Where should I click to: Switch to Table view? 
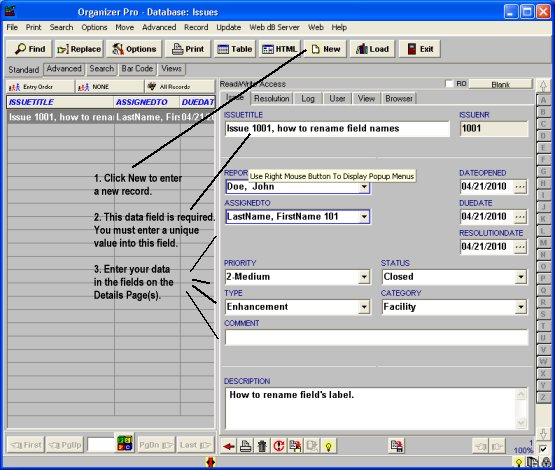pyautogui.click(x=234, y=49)
